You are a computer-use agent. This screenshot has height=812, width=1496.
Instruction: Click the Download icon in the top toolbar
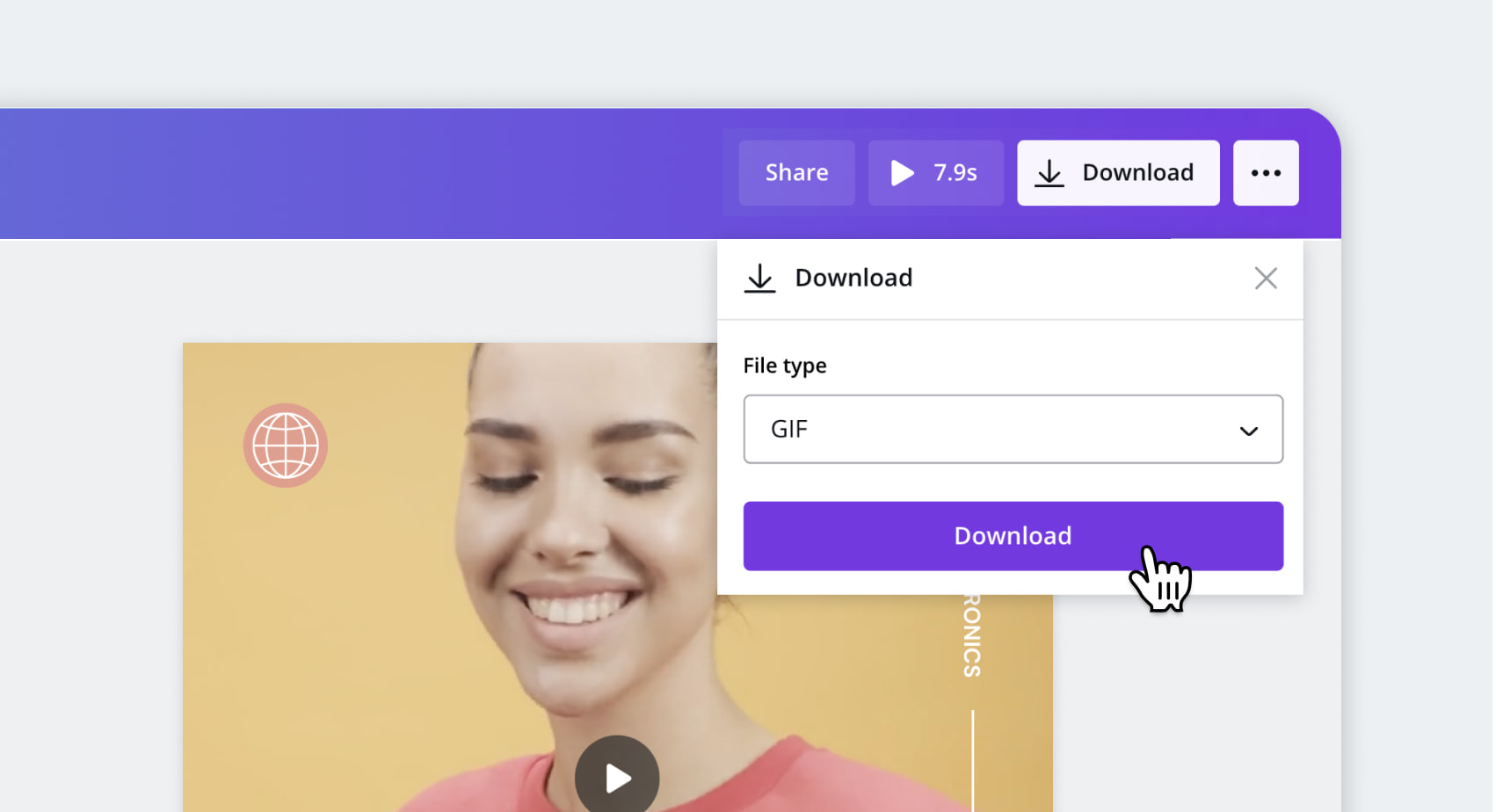point(1049,172)
